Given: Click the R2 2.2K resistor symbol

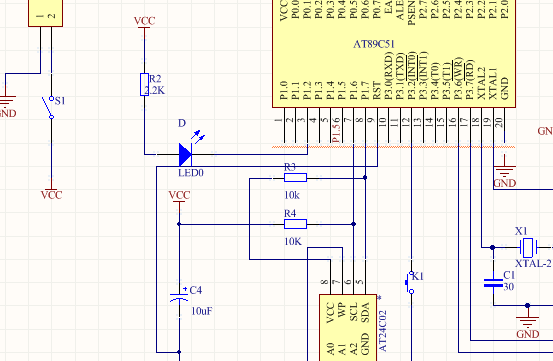Looking at the screenshot, I should click(144, 85).
